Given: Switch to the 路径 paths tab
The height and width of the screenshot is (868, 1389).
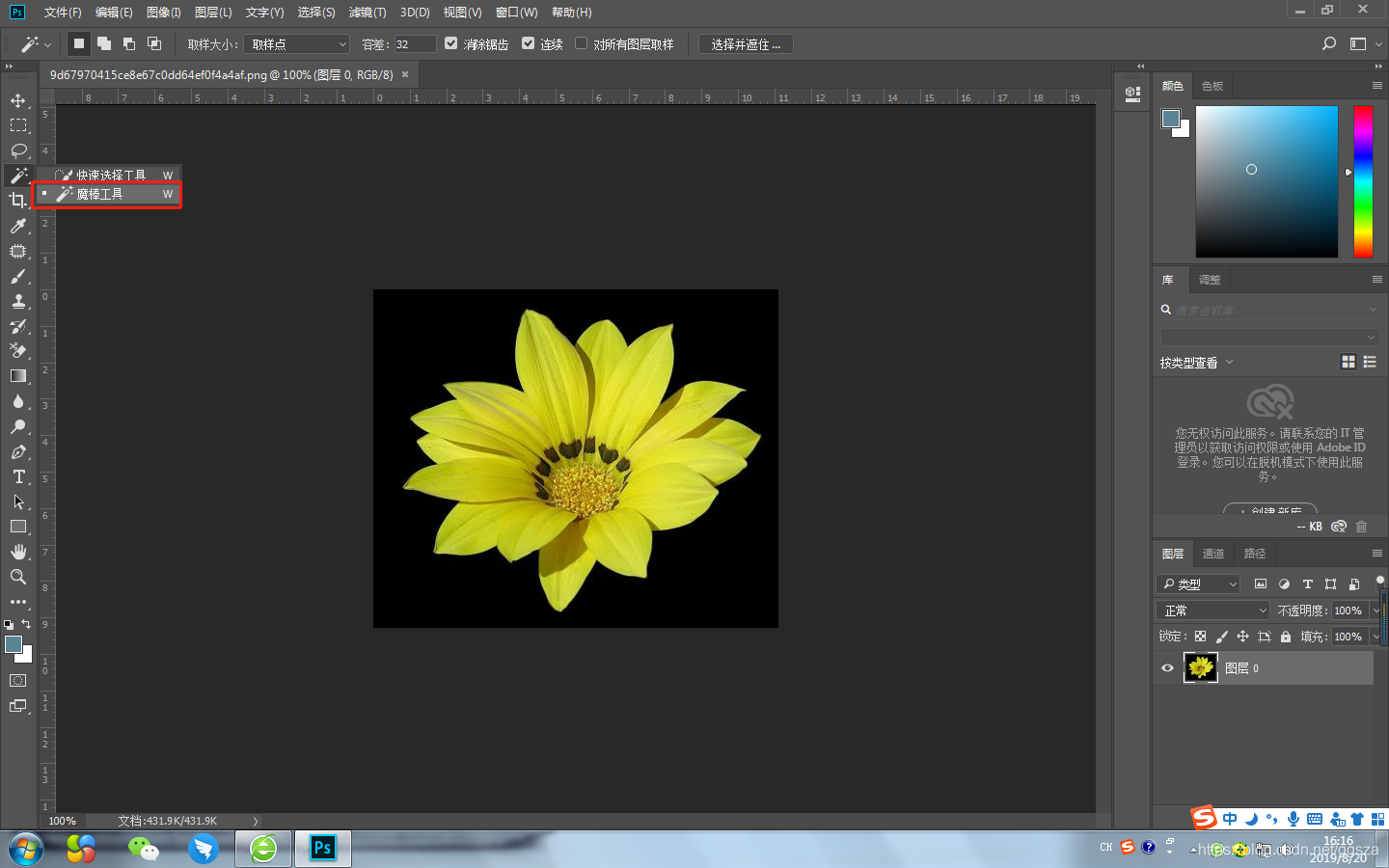Looking at the screenshot, I should [1255, 554].
